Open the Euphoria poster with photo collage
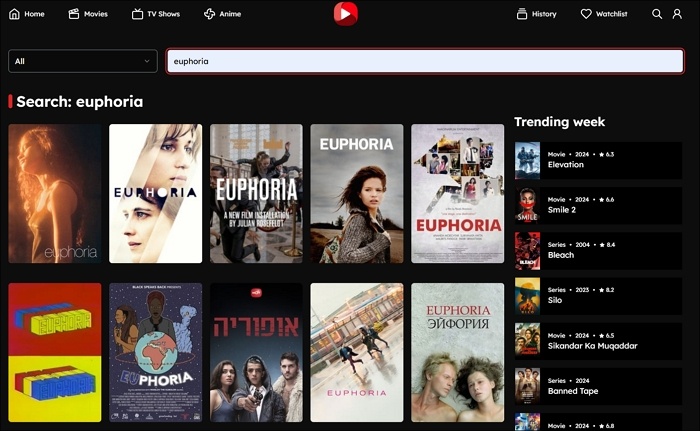The height and width of the screenshot is (431, 700). [458, 193]
